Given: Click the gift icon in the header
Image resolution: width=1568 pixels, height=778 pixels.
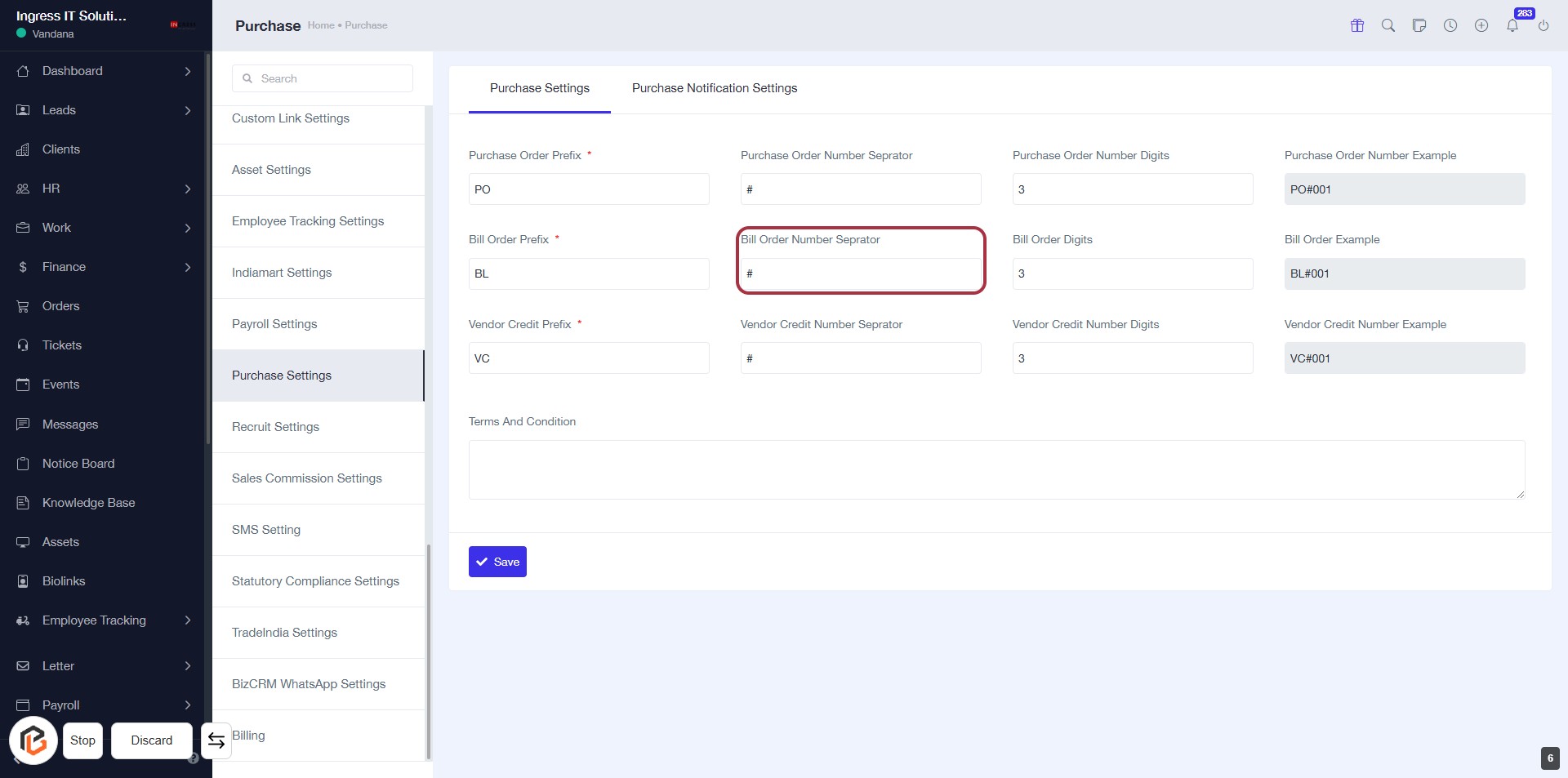Looking at the screenshot, I should click(1357, 25).
